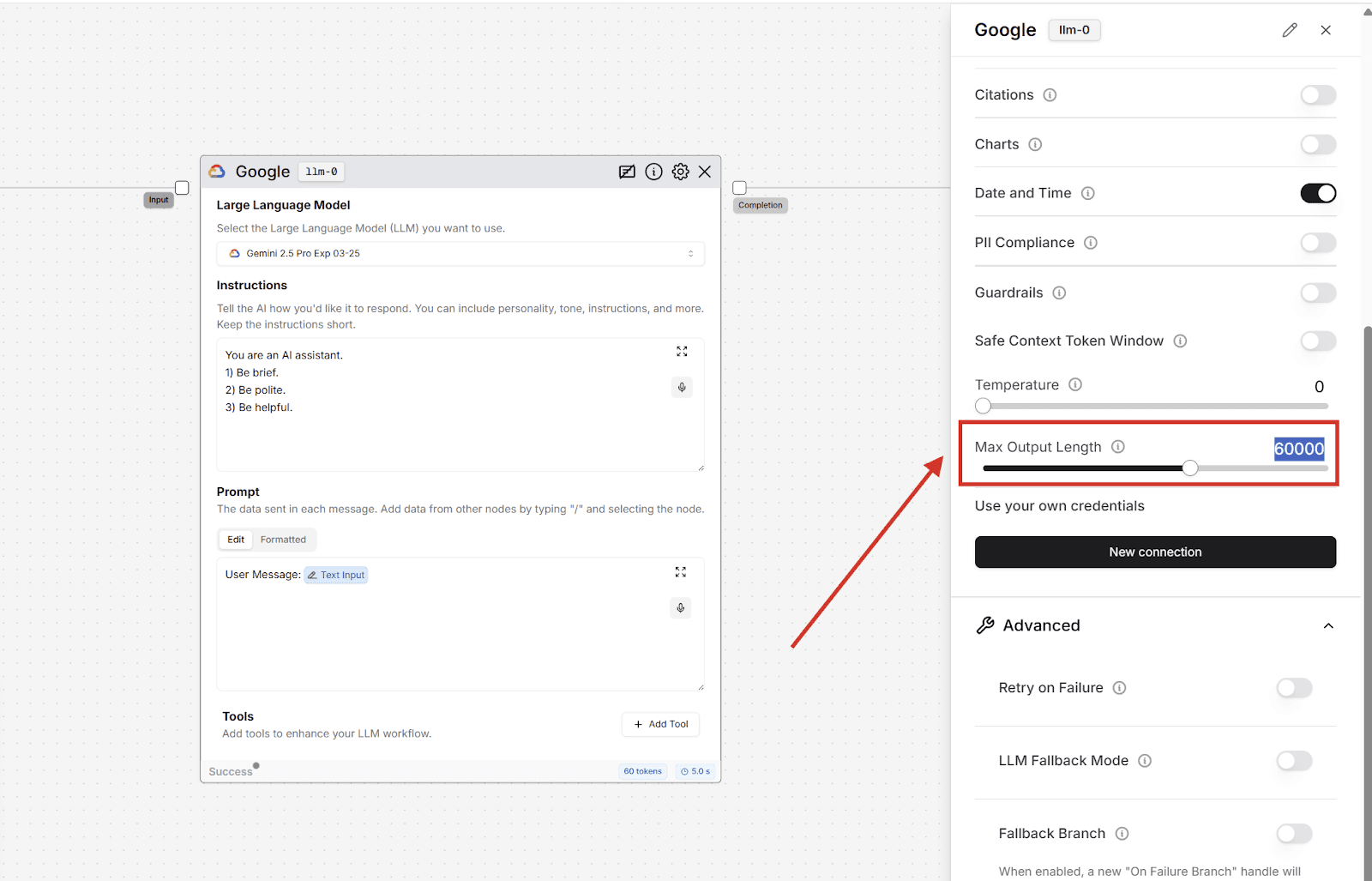Open the node info icon
1372x881 pixels.
click(653, 172)
